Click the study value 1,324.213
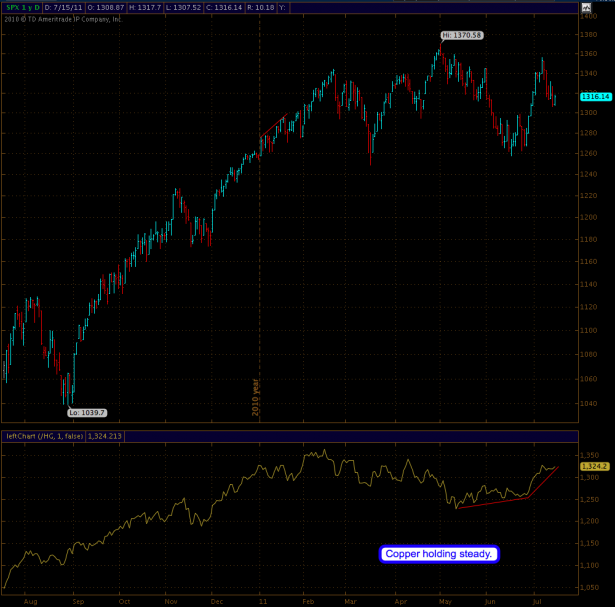The width and height of the screenshot is (615, 607). (104, 436)
